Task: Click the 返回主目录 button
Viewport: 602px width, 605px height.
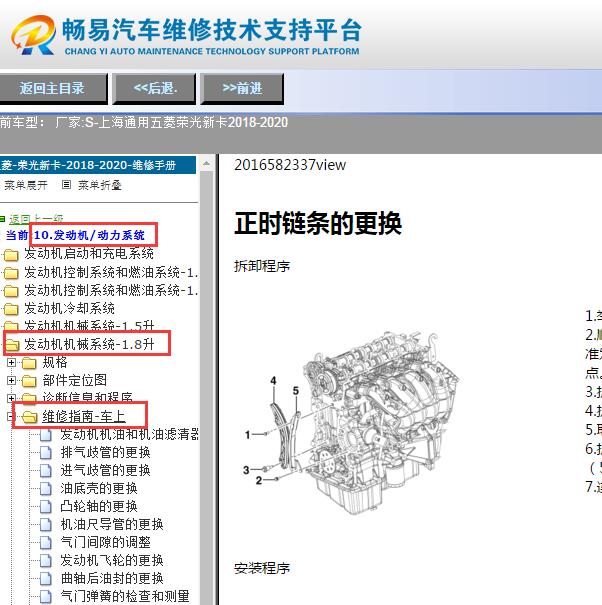Action: tap(53, 89)
